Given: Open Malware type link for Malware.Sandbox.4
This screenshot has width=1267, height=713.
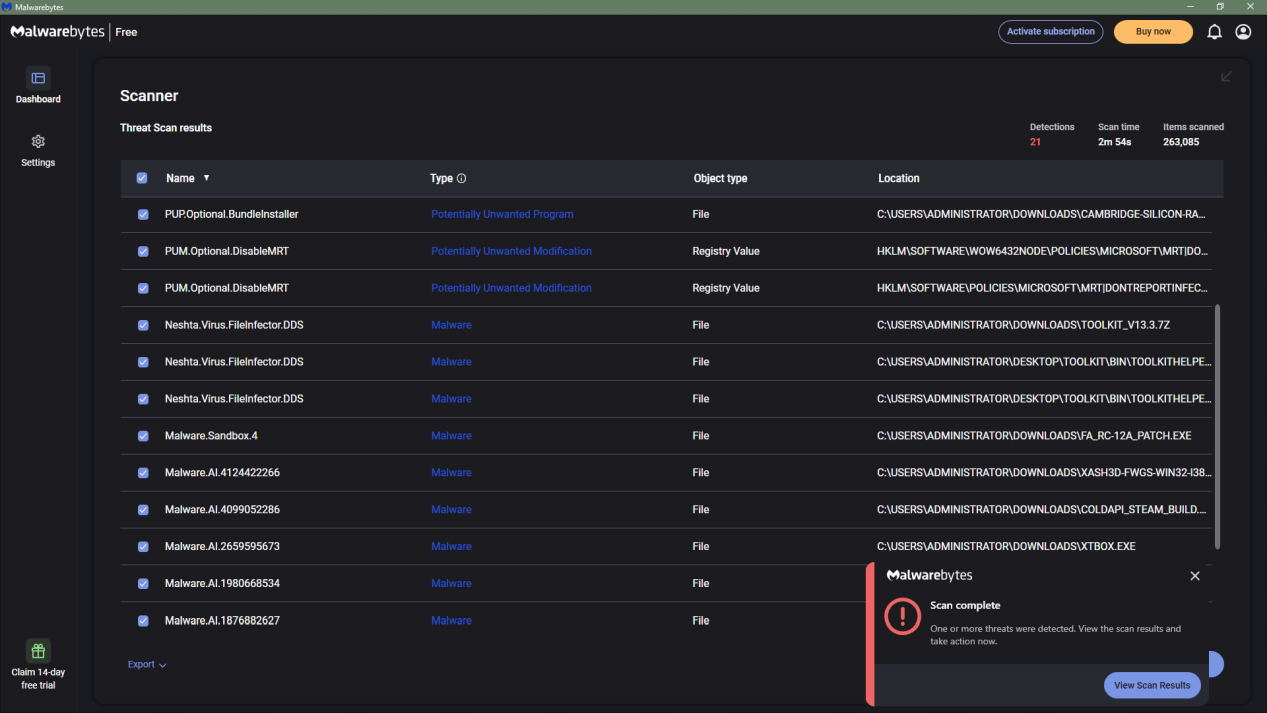Looking at the screenshot, I should [x=451, y=436].
